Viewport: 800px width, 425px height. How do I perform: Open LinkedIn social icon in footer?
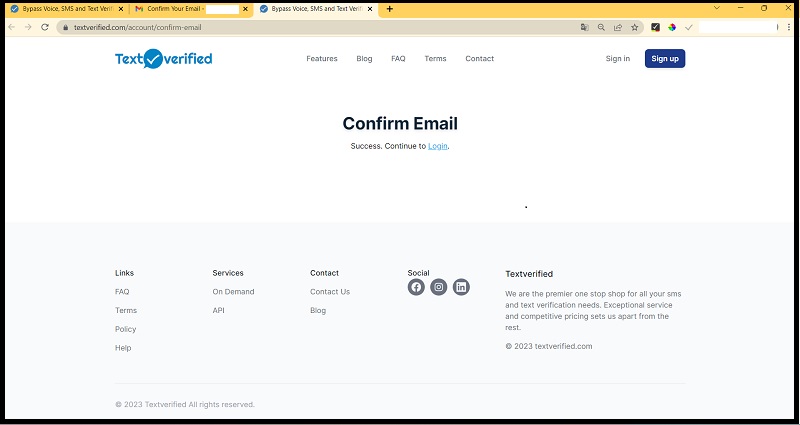point(461,287)
